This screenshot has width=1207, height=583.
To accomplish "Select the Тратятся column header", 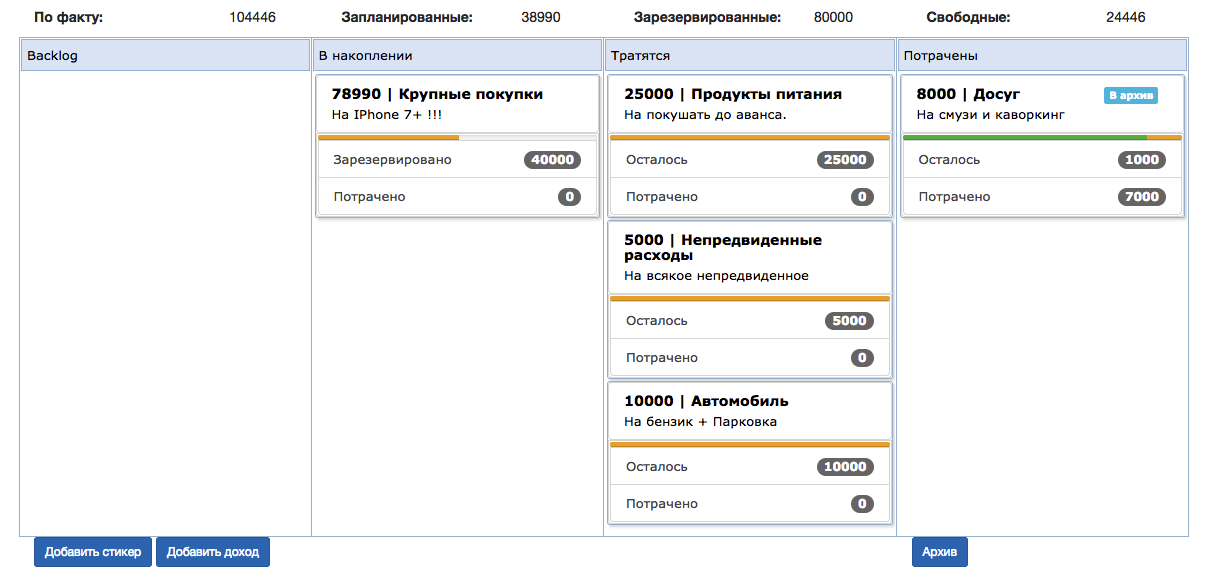I will click(750, 56).
